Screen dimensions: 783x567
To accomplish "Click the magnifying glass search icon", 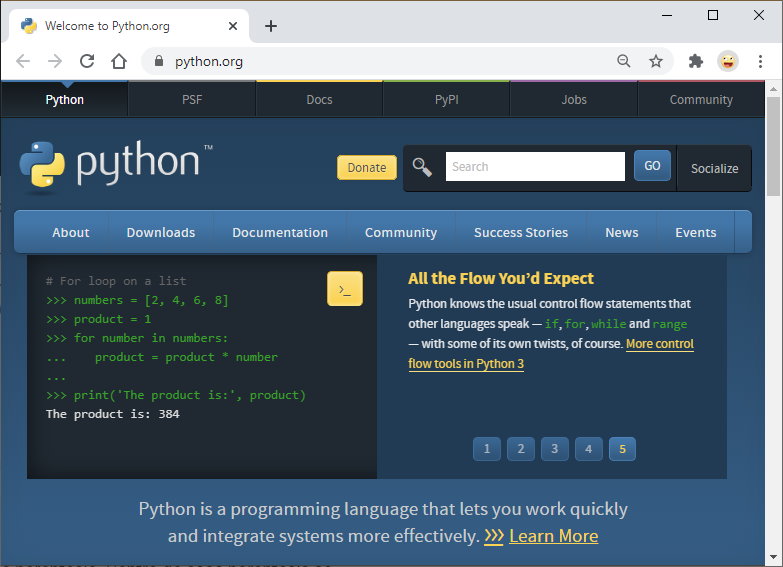I will click(x=422, y=167).
